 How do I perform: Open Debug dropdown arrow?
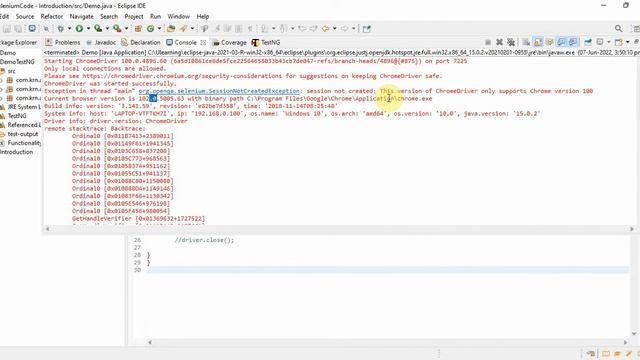click(x=69, y=29)
